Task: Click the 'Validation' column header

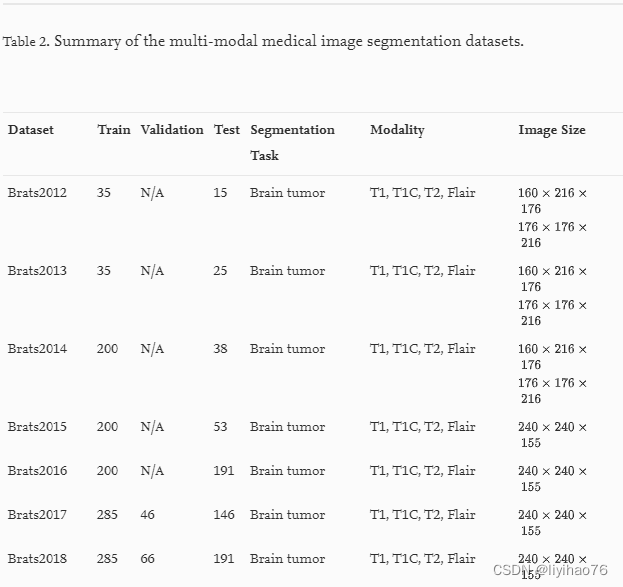Action: point(171,130)
